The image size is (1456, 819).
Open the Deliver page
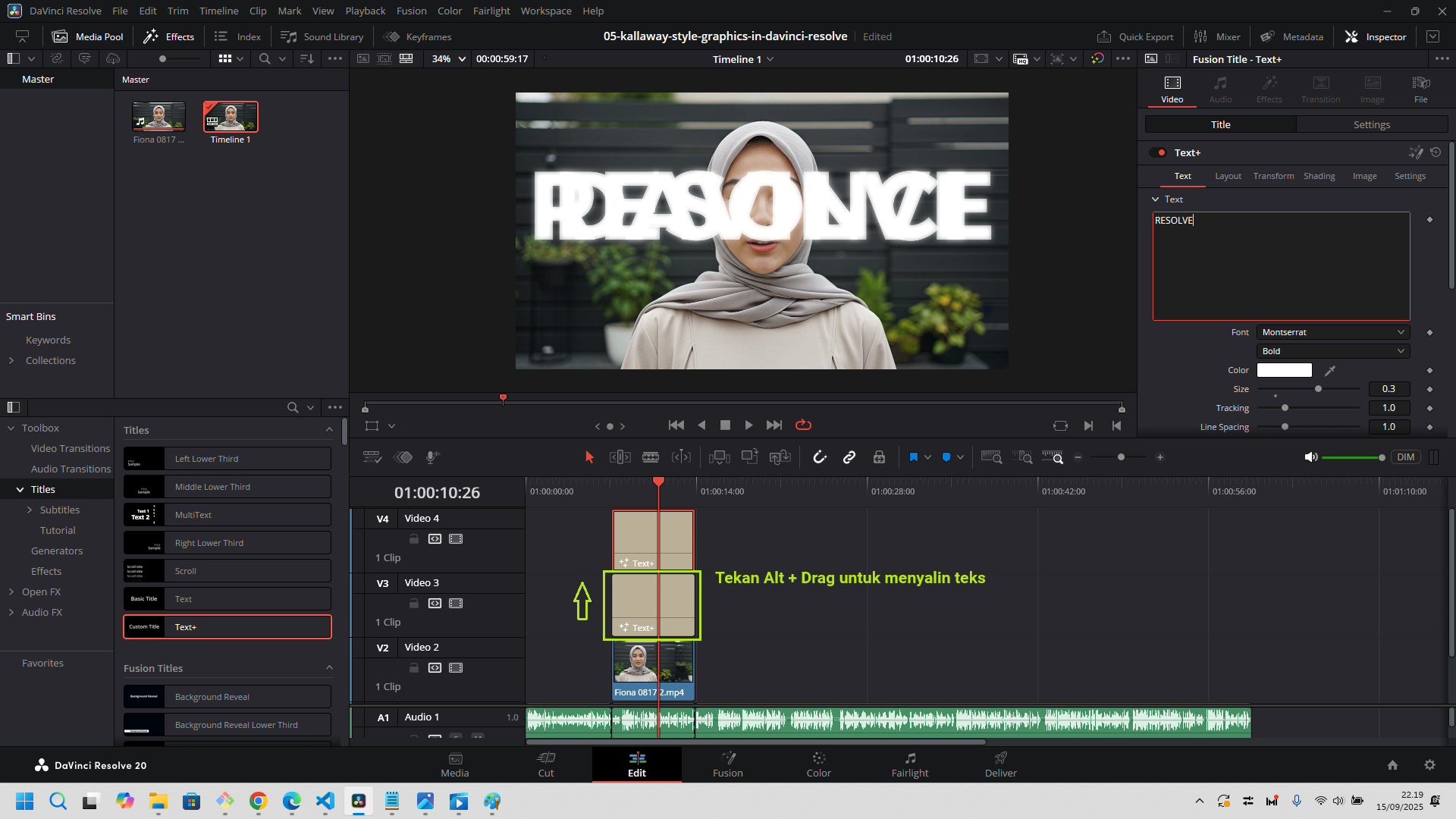coord(1000,764)
